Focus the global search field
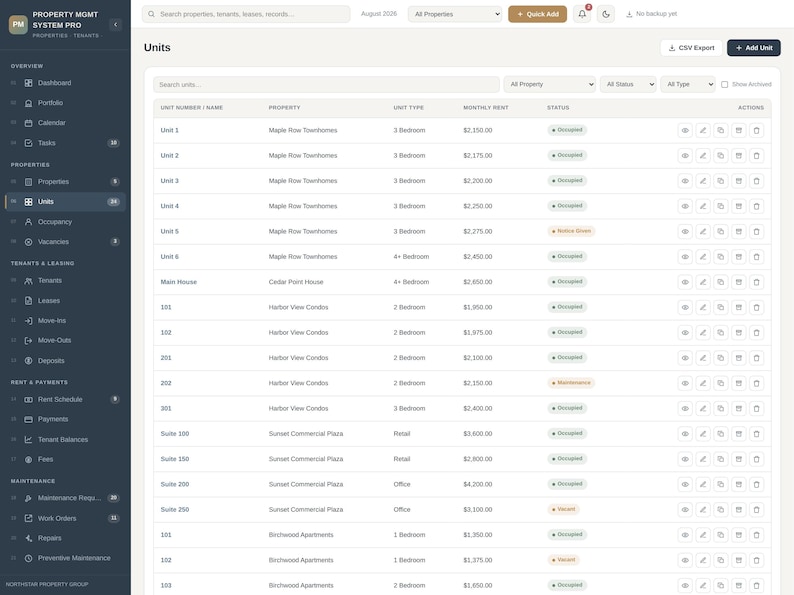794x595 pixels. click(x=246, y=14)
